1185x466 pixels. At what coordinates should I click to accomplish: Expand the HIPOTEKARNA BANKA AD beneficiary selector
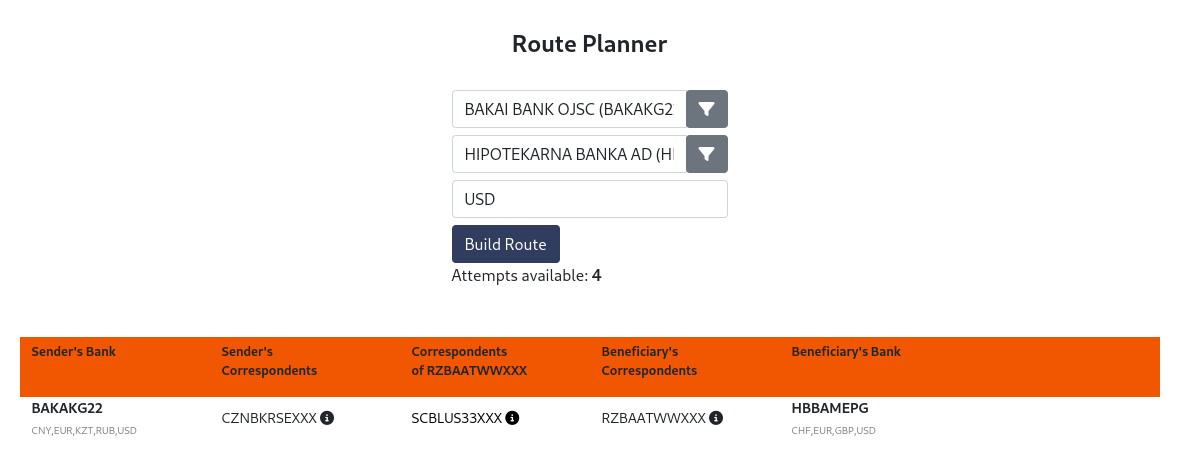[568, 154]
